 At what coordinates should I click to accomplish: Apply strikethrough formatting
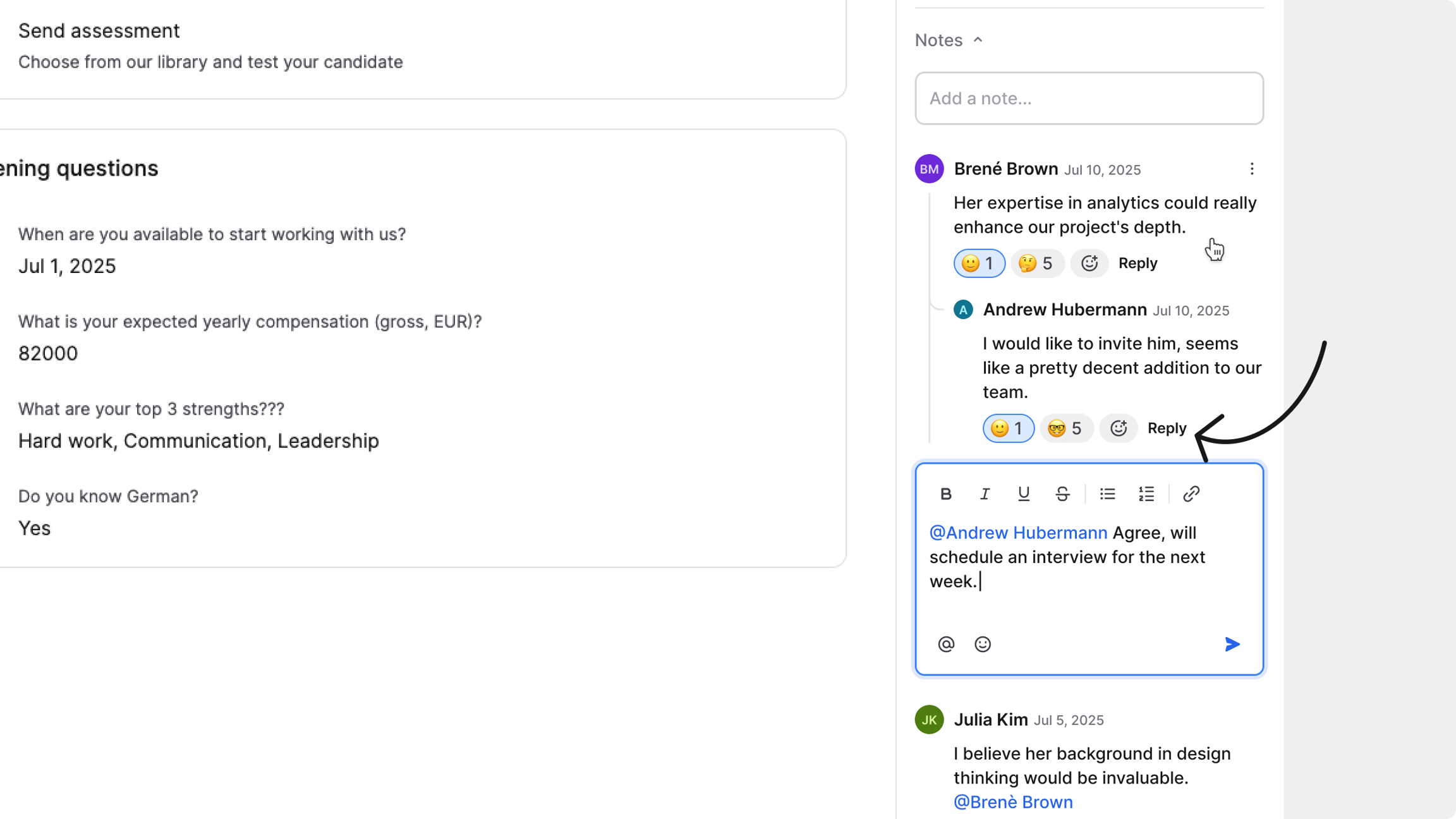pyautogui.click(x=1062, y=494)
